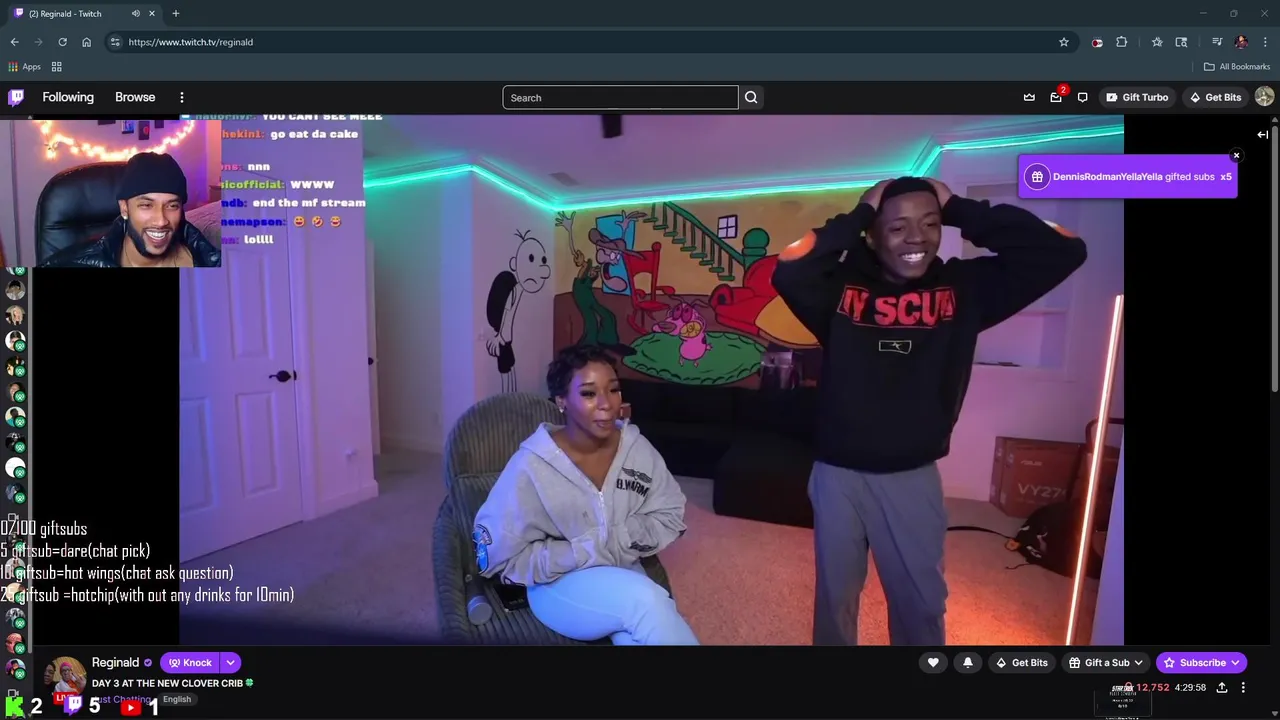Open the Browse page
This screenshot has height=720, width=1280.
click(135, 97)
